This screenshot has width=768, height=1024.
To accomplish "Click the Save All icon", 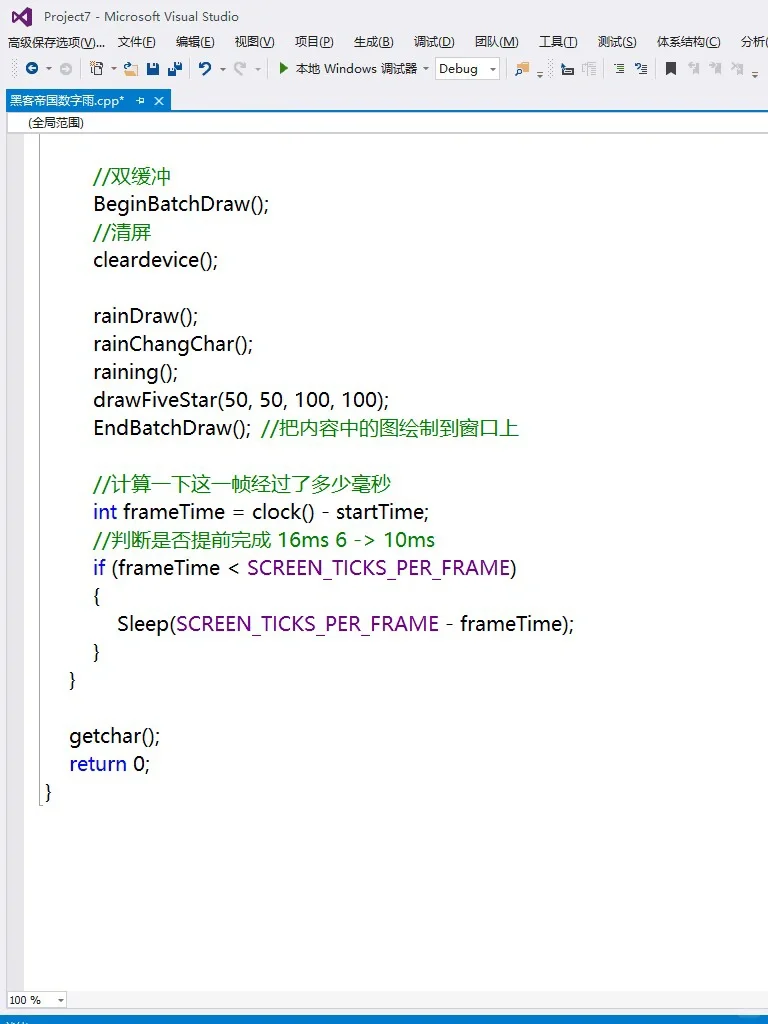I will (x=175, y=69).
